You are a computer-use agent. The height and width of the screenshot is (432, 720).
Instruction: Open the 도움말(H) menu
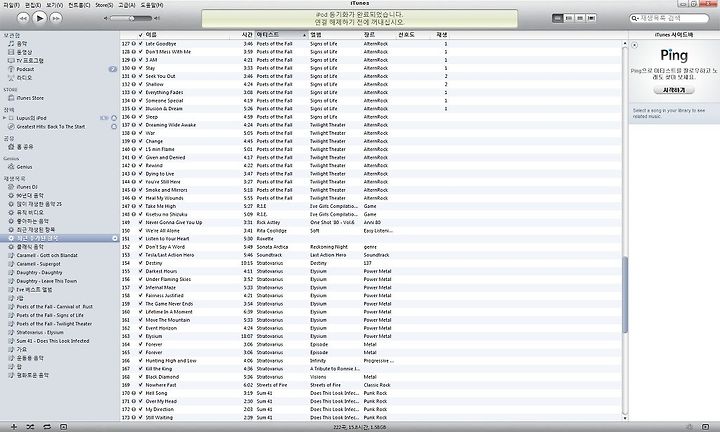152,5
